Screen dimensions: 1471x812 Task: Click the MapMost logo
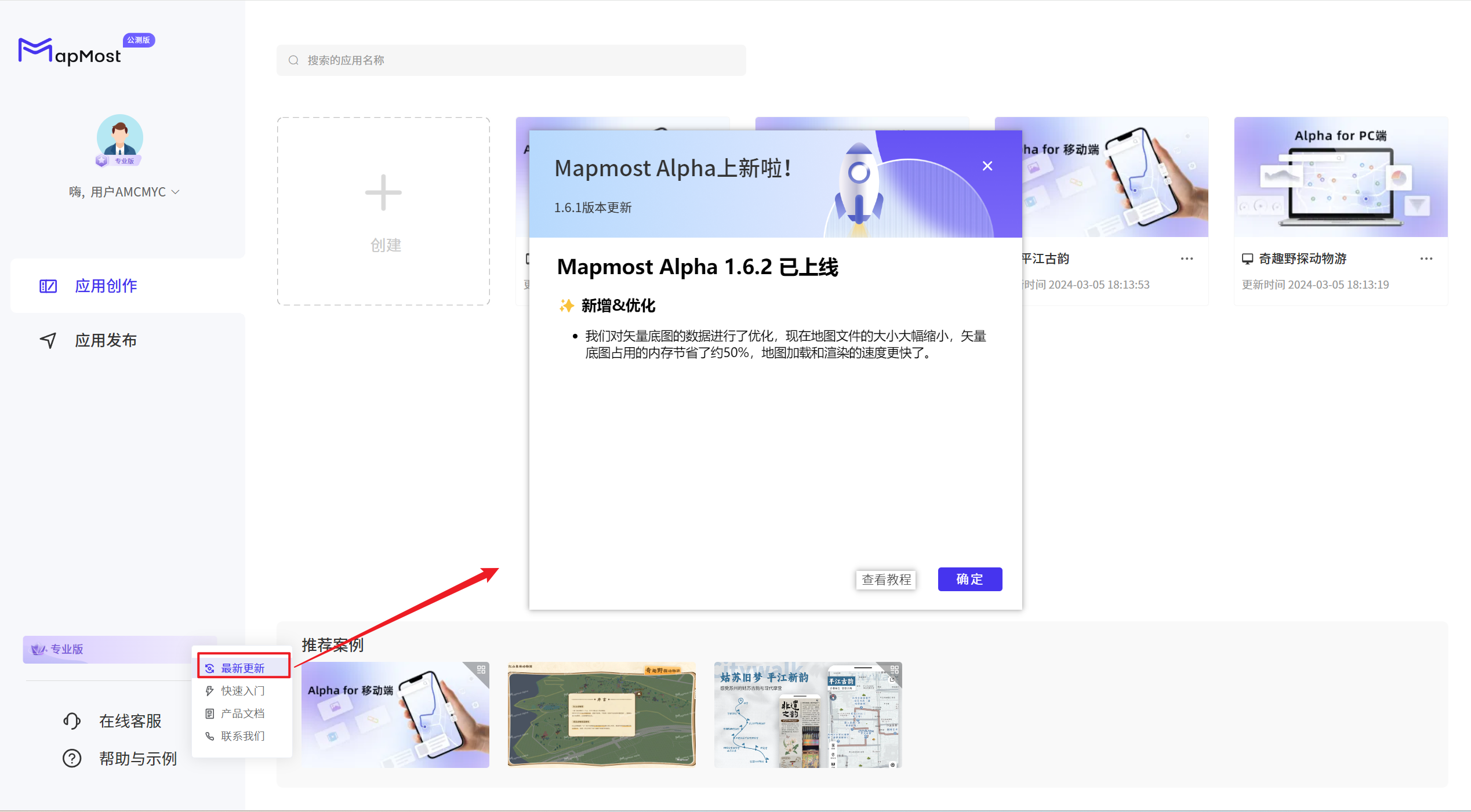click(x=70, y=52)
